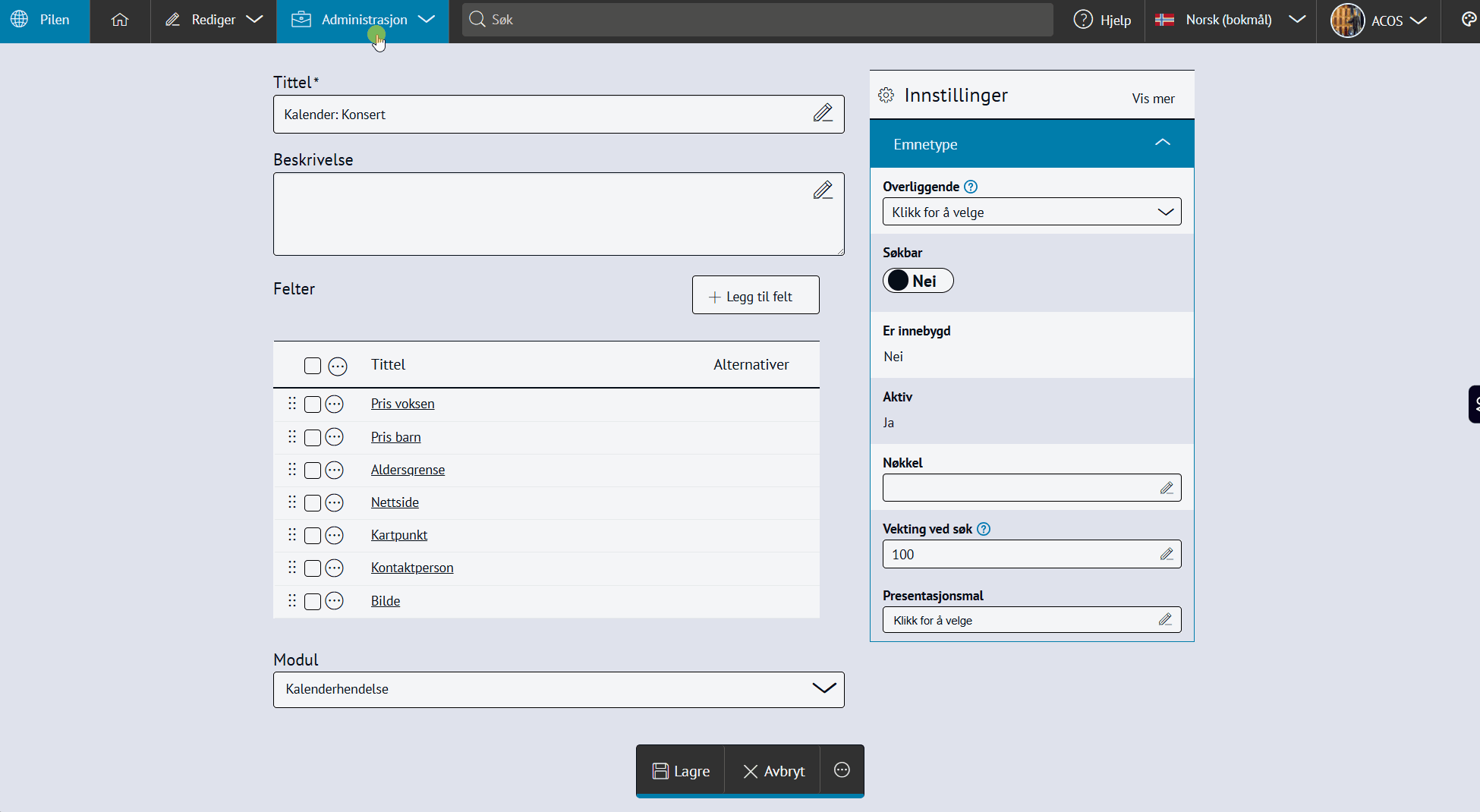Open the Overliggende dropdown
Viewport: 1480px width, 812px height.
pyautogui.click(x=1031, y=212)
